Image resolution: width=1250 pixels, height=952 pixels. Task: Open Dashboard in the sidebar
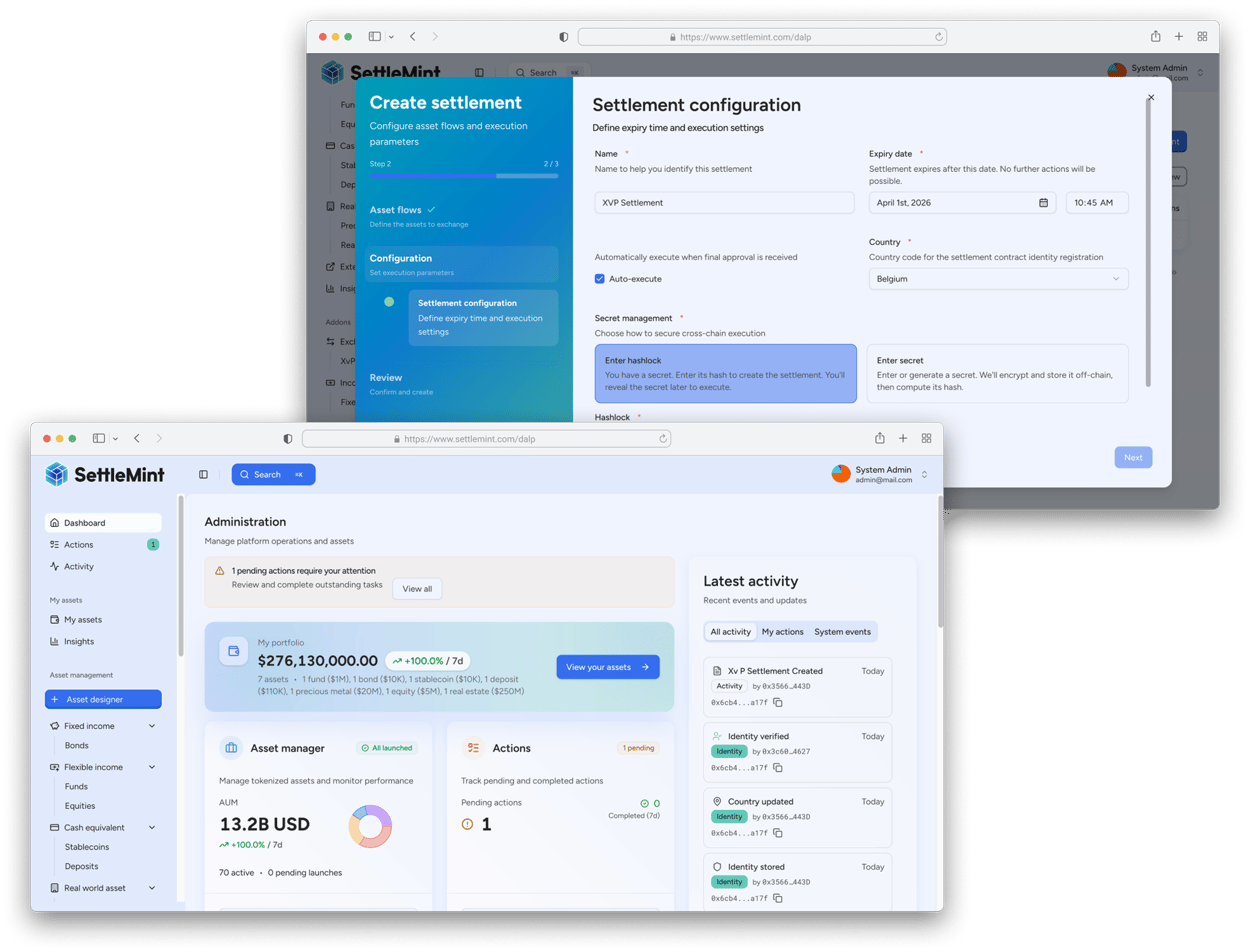point(103,523)
